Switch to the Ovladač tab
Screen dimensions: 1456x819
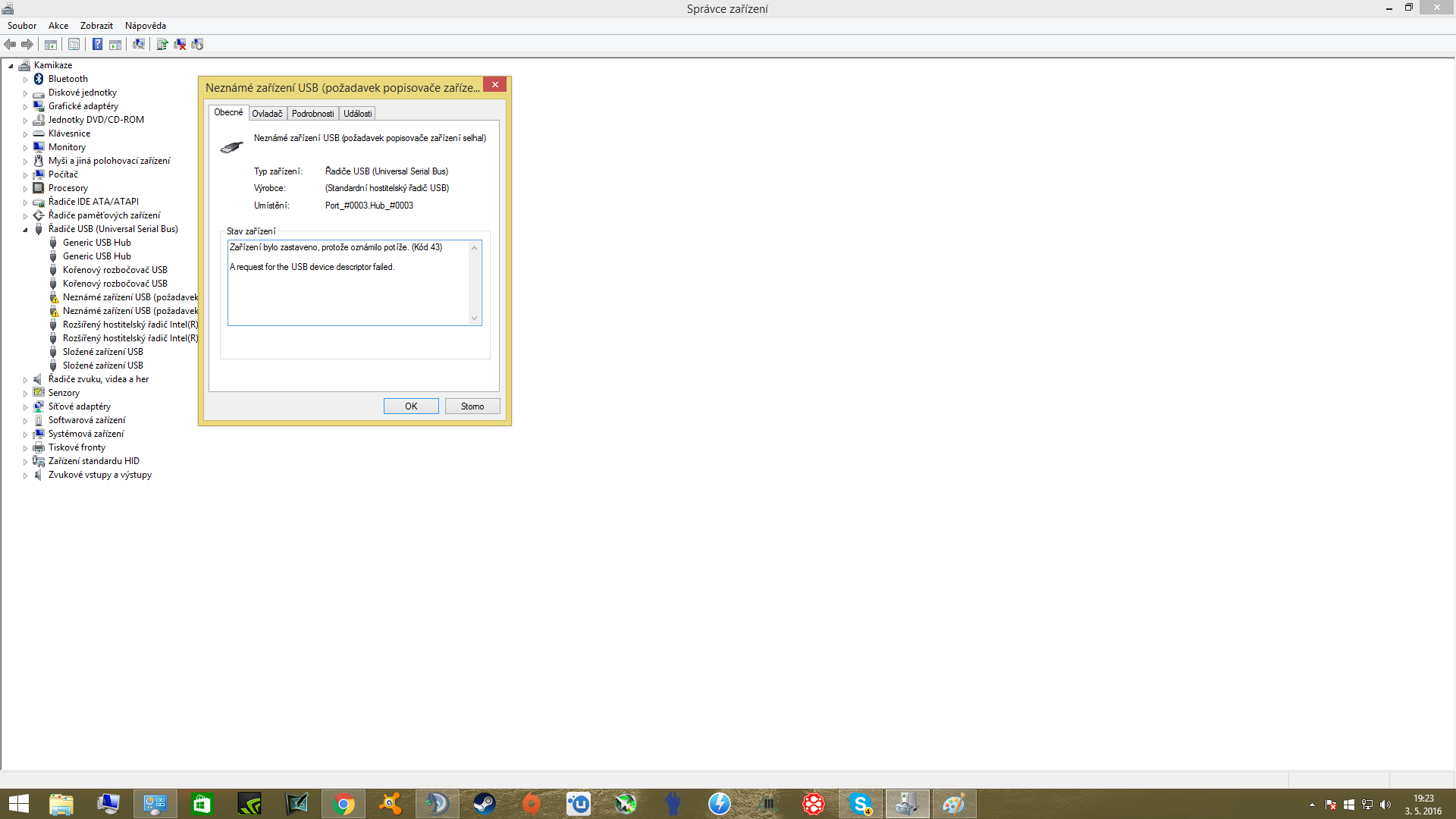pyautogui.click(x=267, y=114)
